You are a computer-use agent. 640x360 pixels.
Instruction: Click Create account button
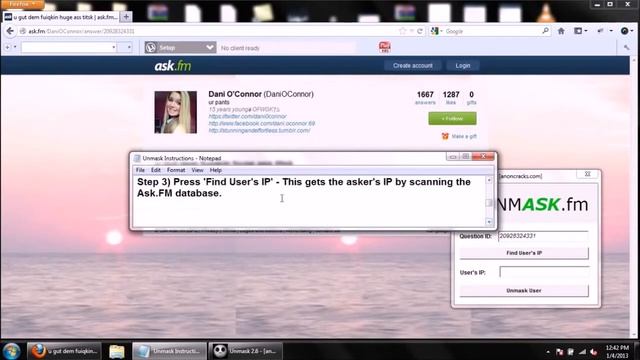412,65
